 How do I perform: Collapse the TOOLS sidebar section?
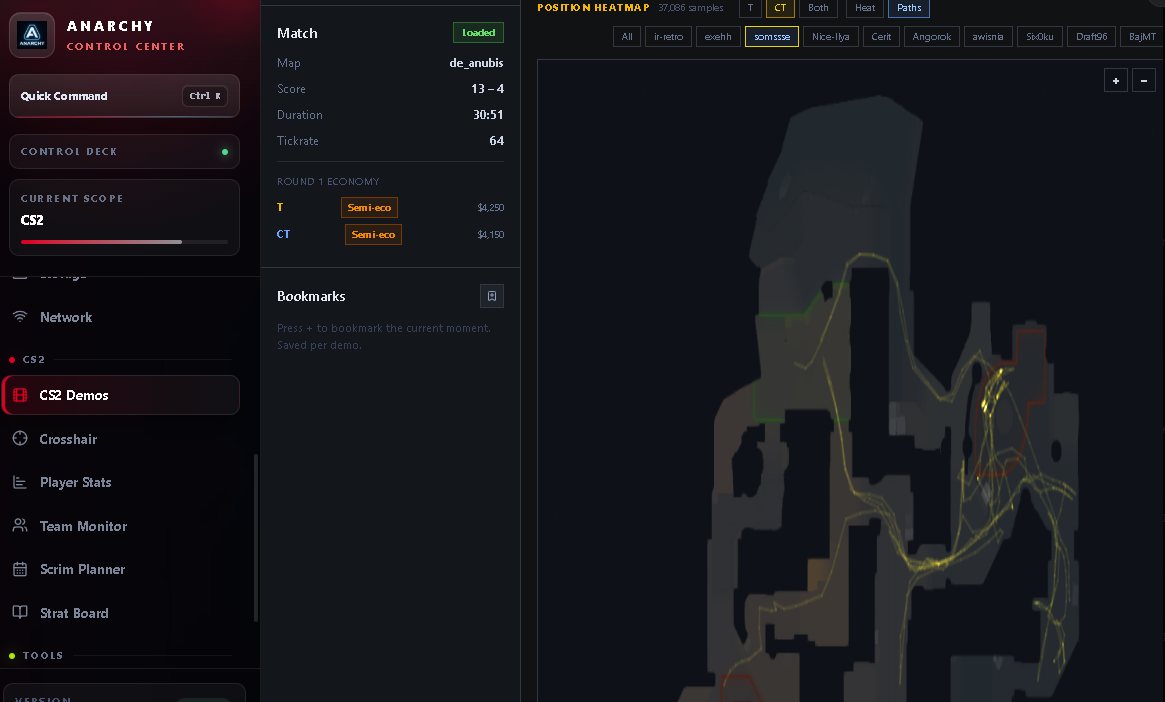(42, 655)
